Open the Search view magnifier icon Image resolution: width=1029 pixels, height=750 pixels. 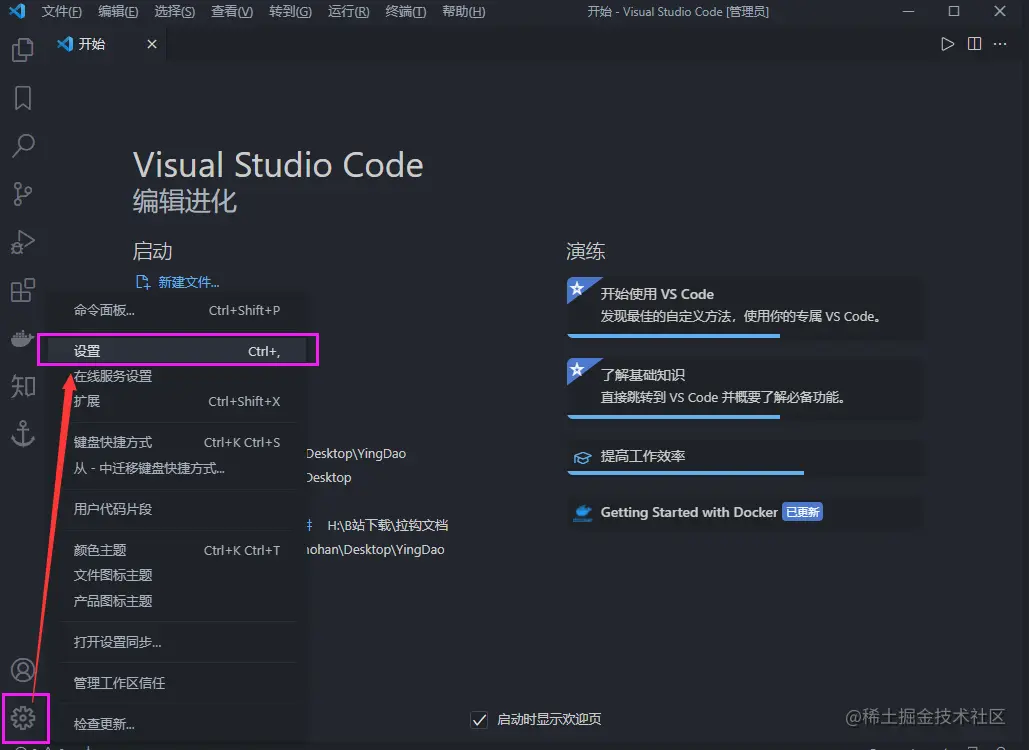coord(23,146)
